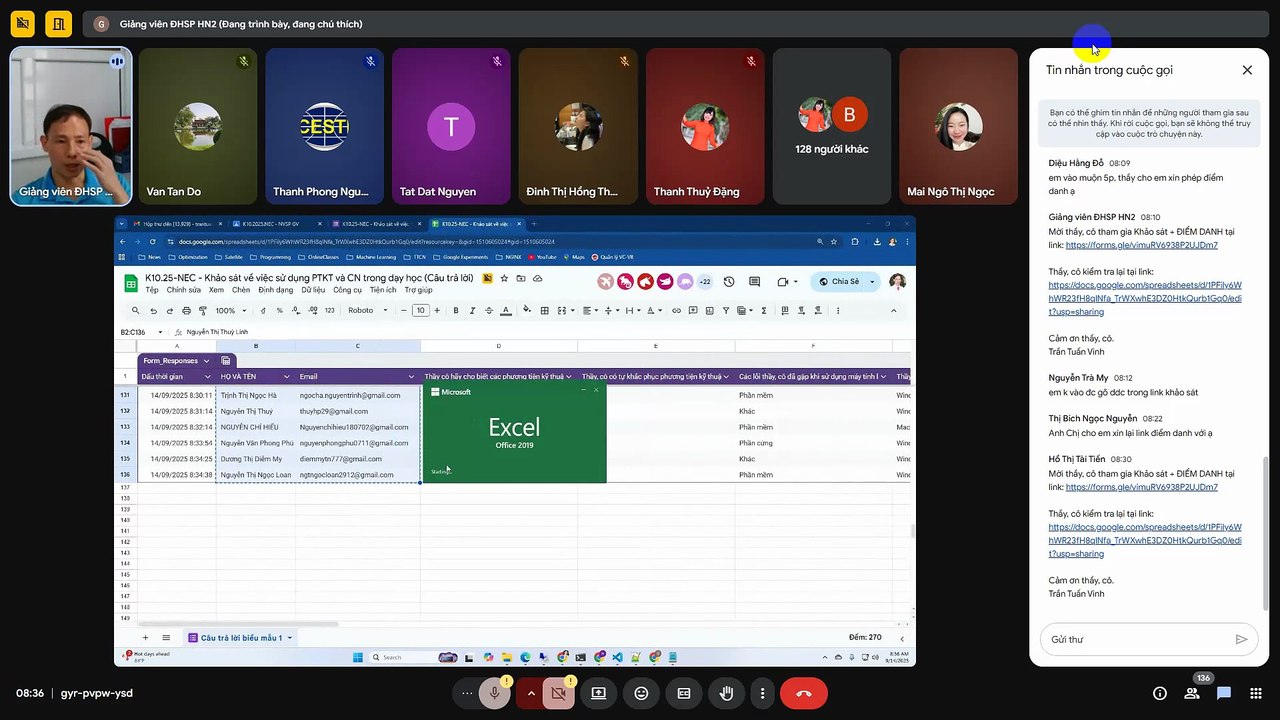Click the reload button in shared browser
Screen dimensions: 1280x720
151,242
